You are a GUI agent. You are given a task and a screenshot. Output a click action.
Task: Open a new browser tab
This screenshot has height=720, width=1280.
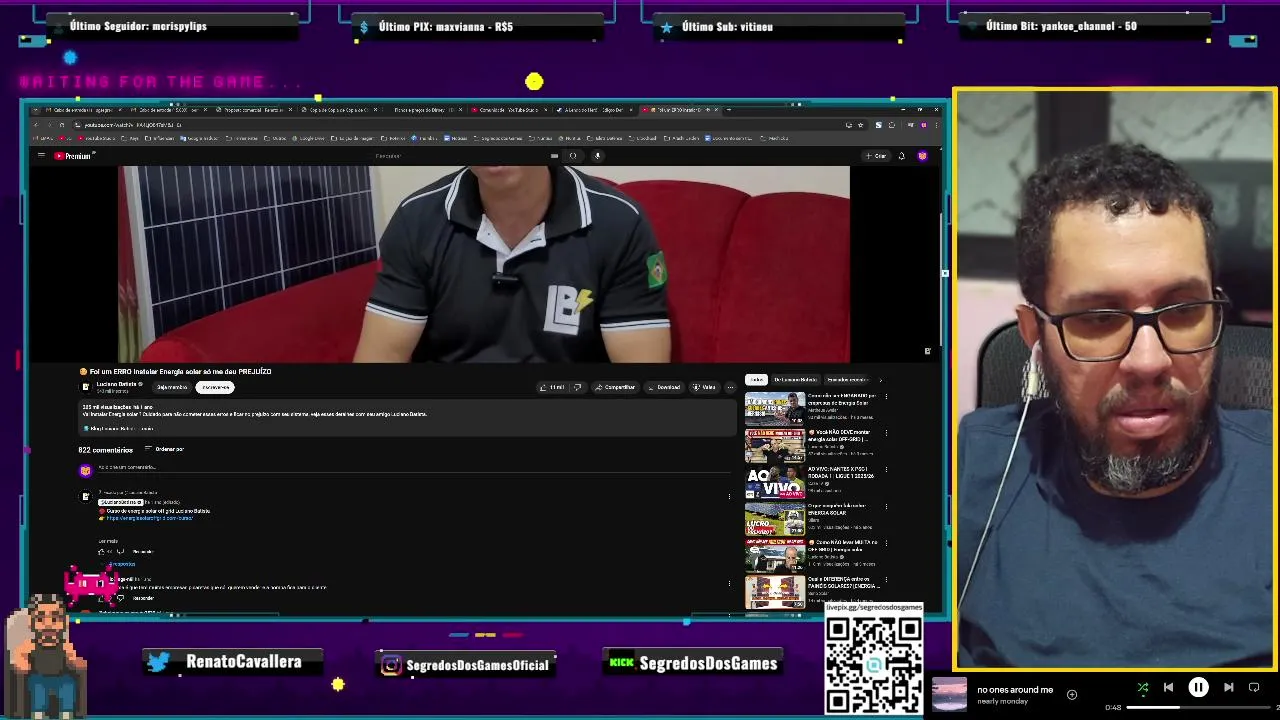[x=729, y=110]
